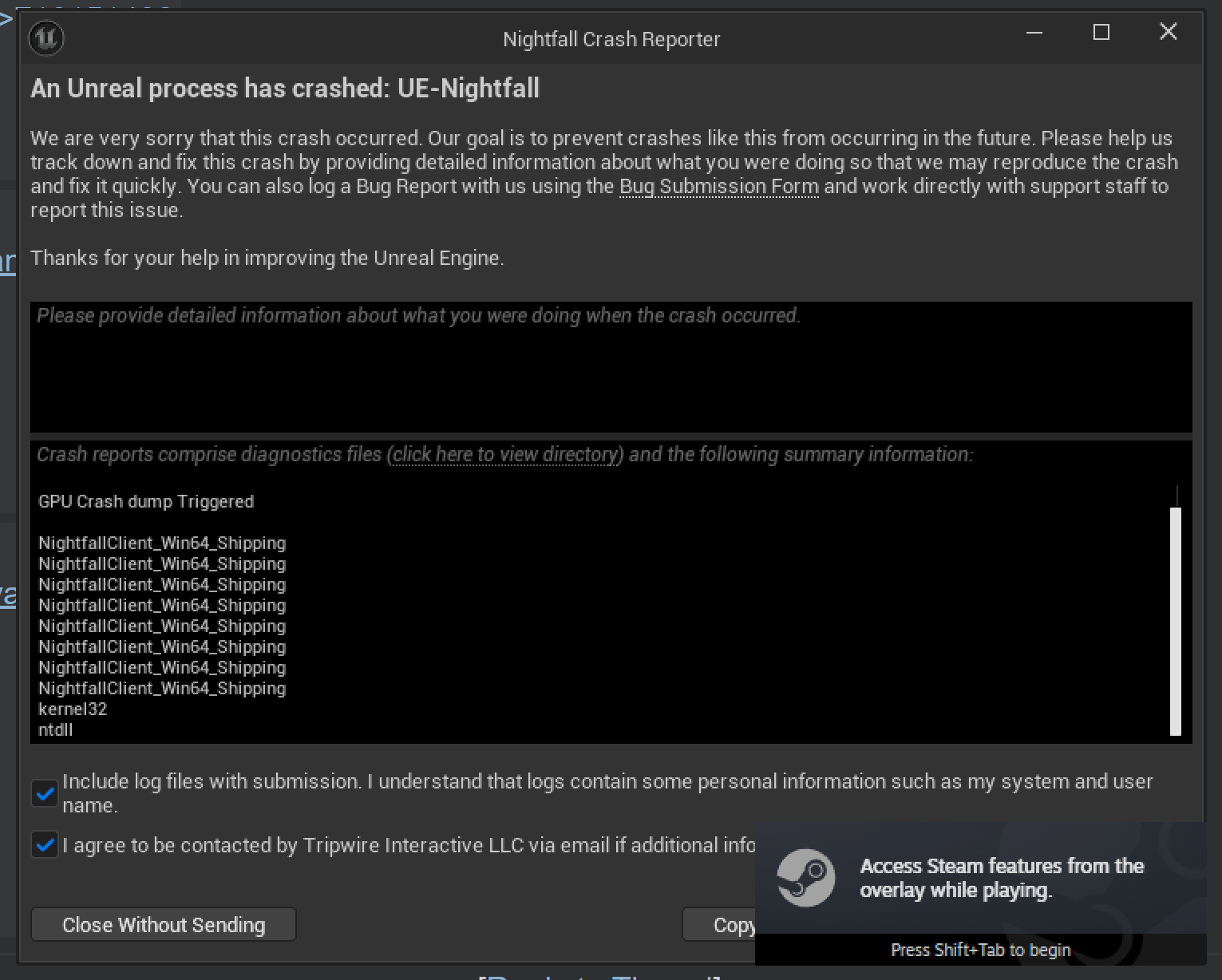Uncheck agree to be contacted by Tripwire
The width and height of the screenshot is (1222, 980).
click(45, 845)
